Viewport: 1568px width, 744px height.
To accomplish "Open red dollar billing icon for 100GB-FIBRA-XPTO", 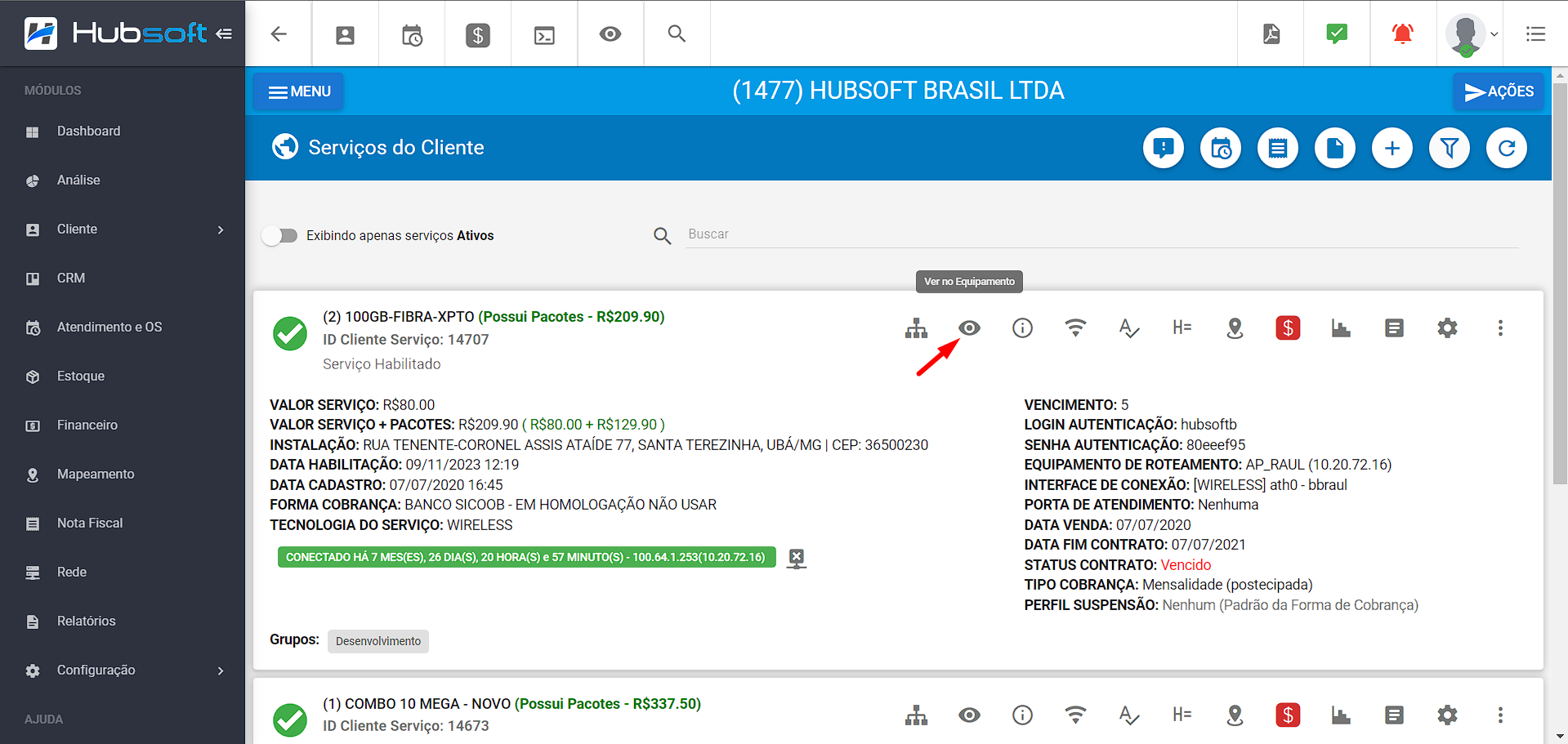I will coord(1288,328).
